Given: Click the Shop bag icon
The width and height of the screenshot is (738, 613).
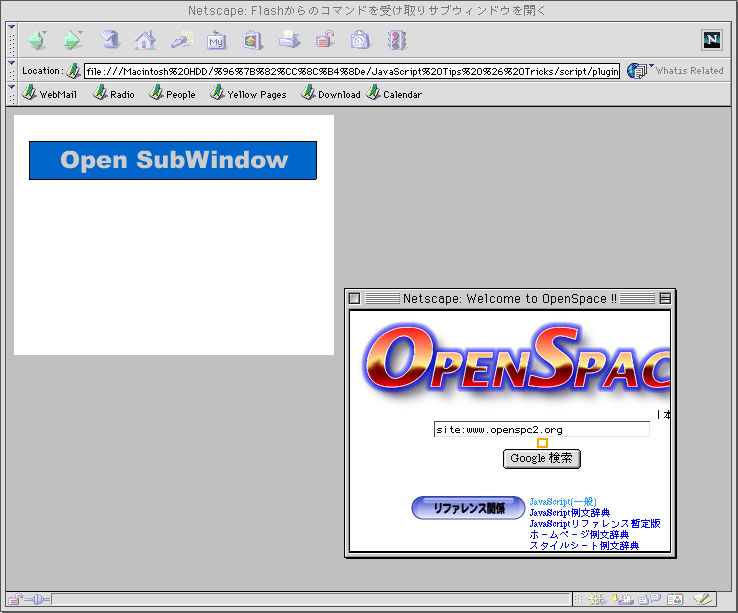Looking at the screenshot, I should pyautogui.click(x=360, y=40).
